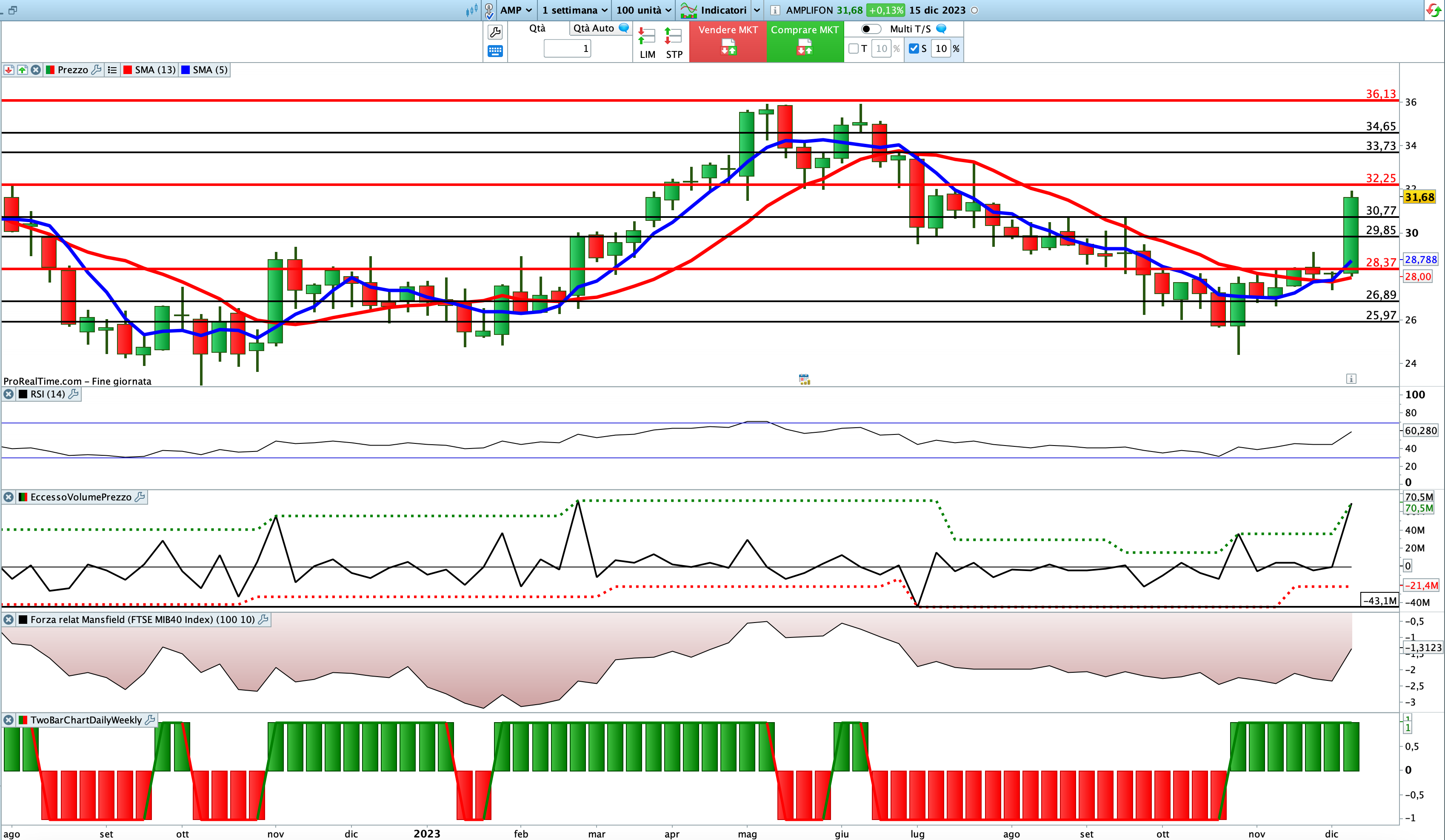
Task: Click the 36,13 resistance level label
Action: [x=1381, y=94]
